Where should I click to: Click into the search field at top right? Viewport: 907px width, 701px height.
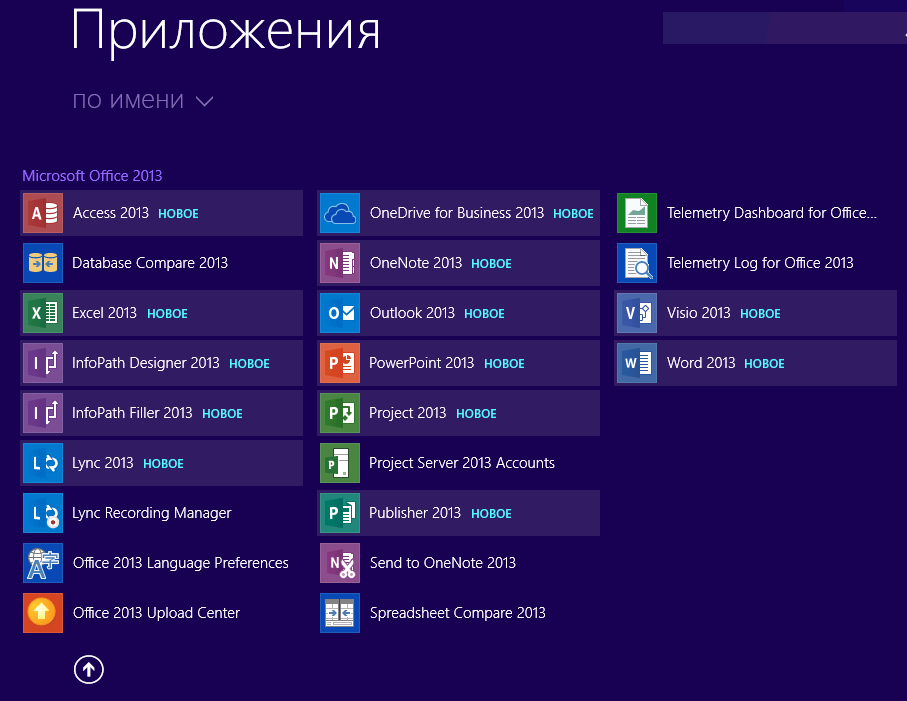click(x=784, y=28)
